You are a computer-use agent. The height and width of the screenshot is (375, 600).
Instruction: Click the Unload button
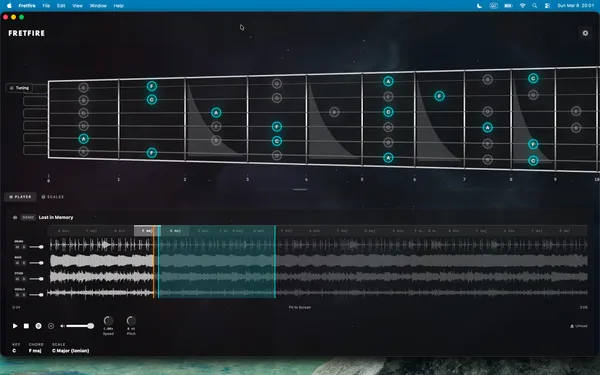(x=579, y=326)
